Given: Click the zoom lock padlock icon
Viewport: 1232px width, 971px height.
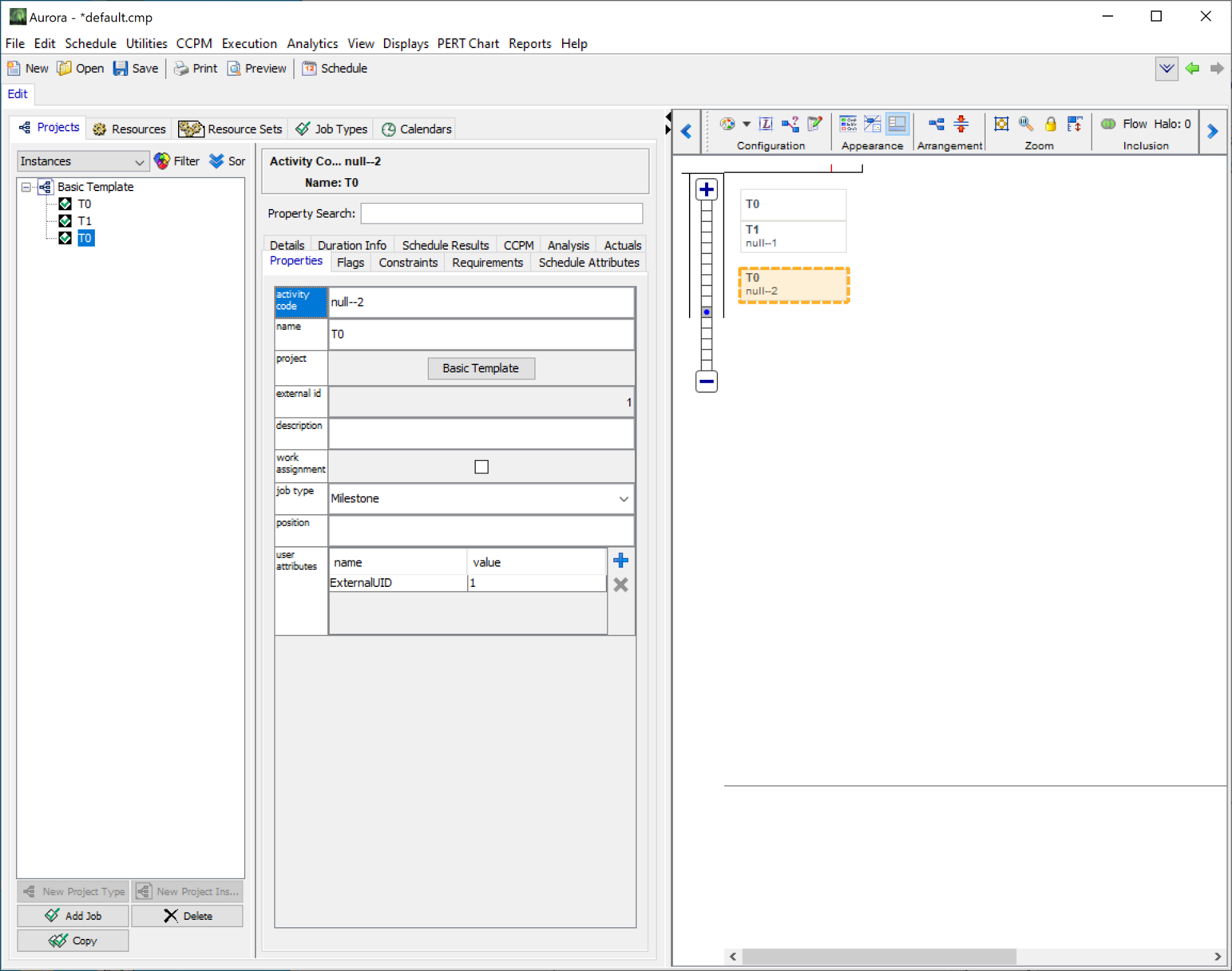Looking at the screenshot, I should click(x=1050, y=125).
